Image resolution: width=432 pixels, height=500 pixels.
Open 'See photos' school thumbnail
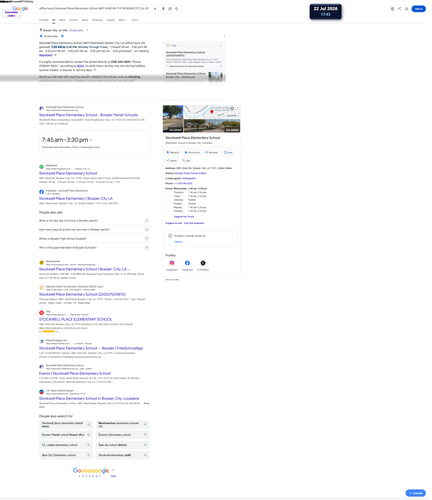[x=173, y=119]
